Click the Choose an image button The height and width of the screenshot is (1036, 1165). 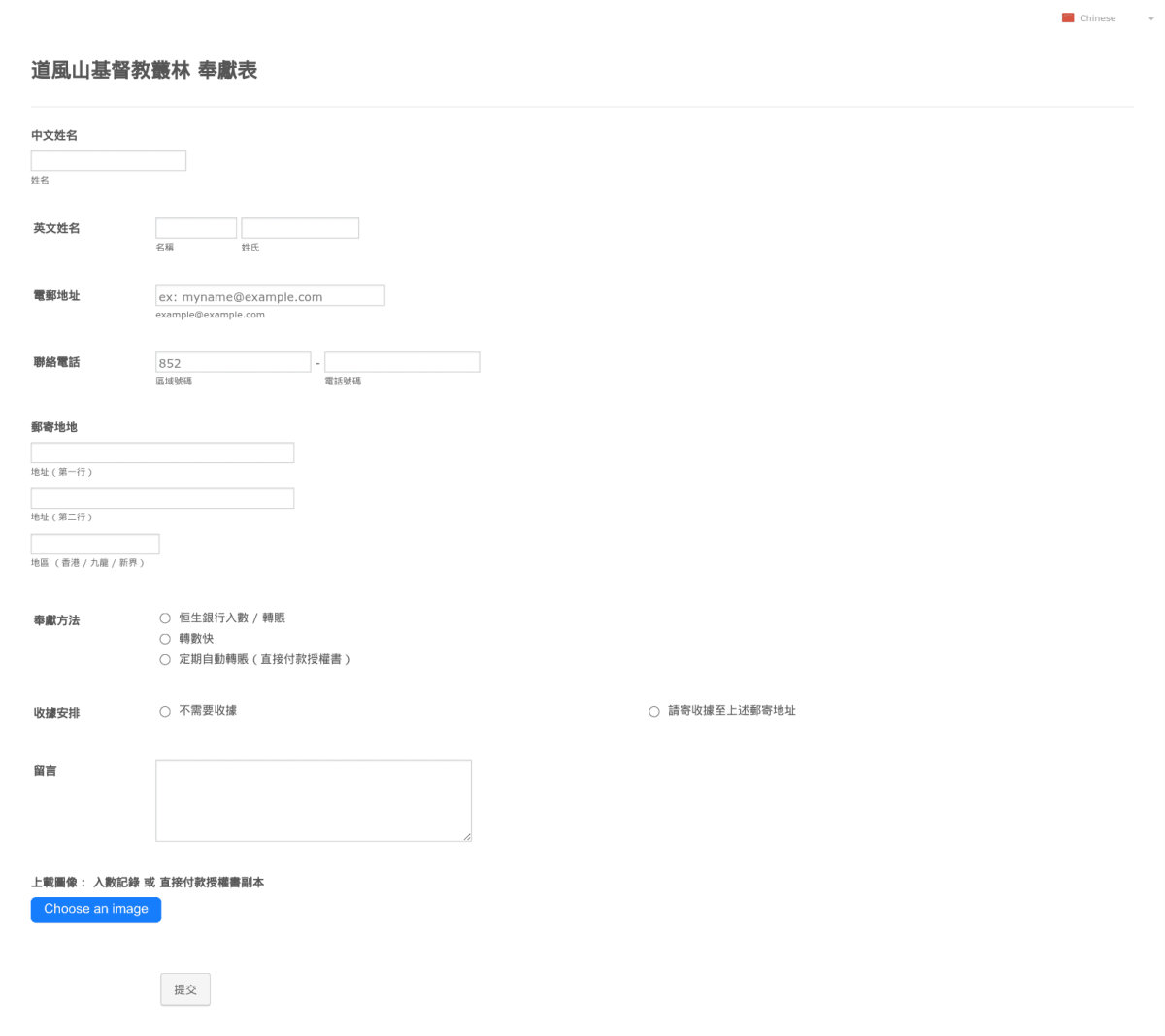coord(95,910)
